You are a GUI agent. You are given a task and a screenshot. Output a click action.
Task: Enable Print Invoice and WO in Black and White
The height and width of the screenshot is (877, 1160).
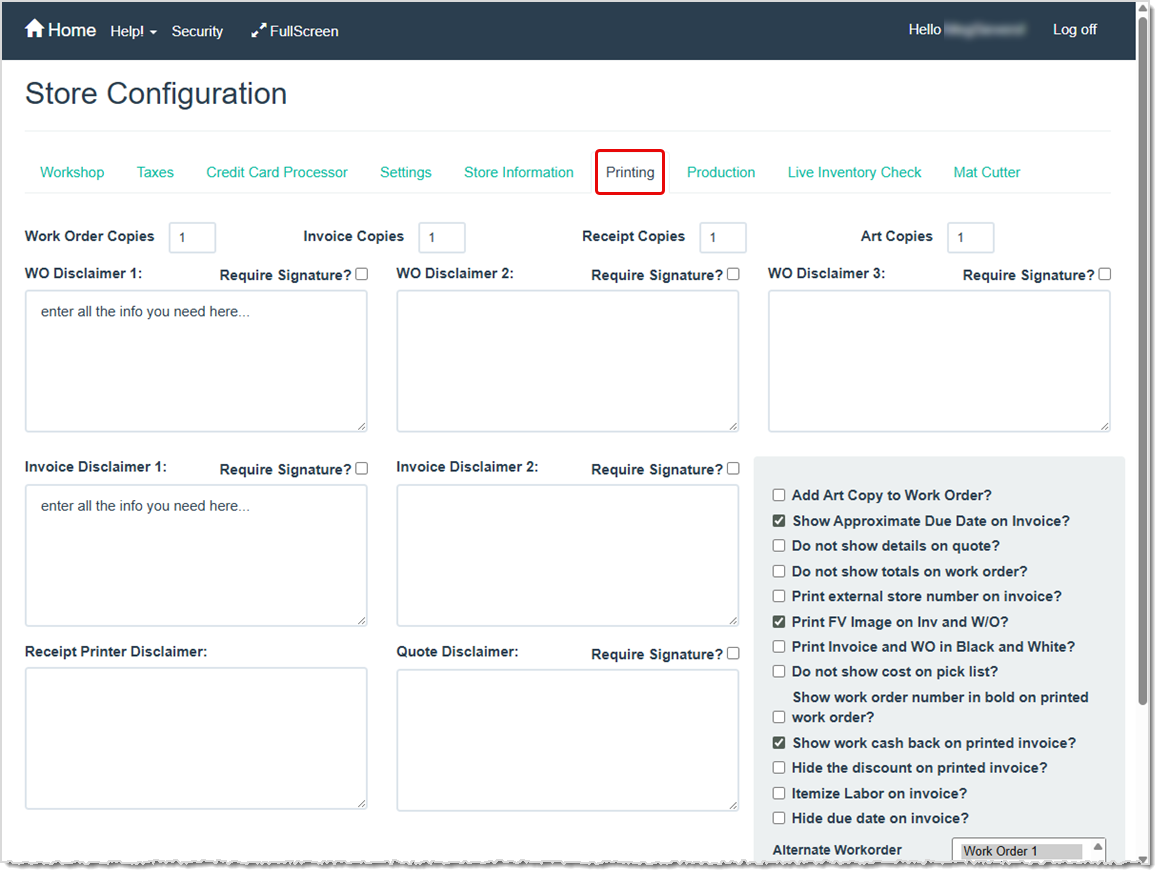pyautogui.click(x=778, y=646)
